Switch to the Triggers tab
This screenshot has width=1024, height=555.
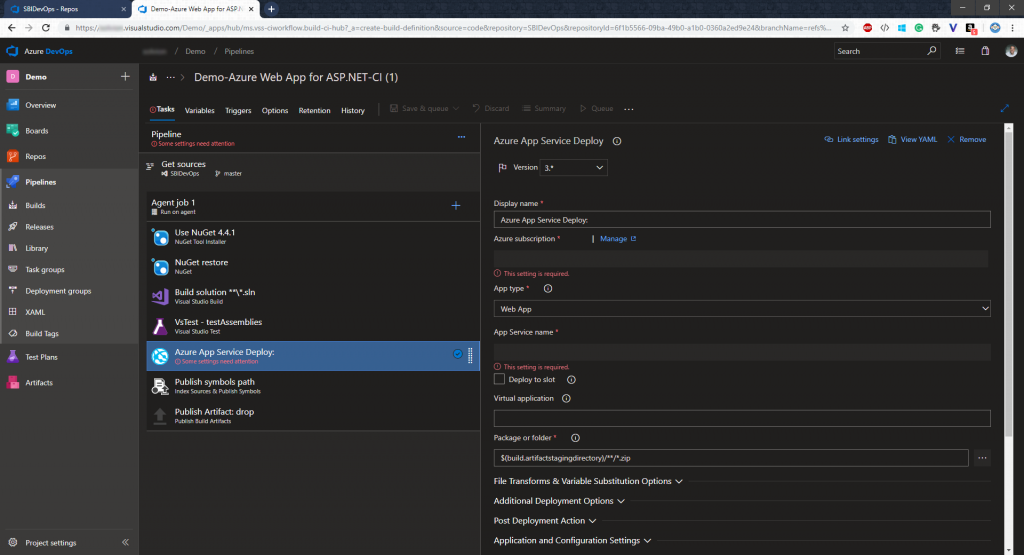pyautogui.click(x=238, y=110)
